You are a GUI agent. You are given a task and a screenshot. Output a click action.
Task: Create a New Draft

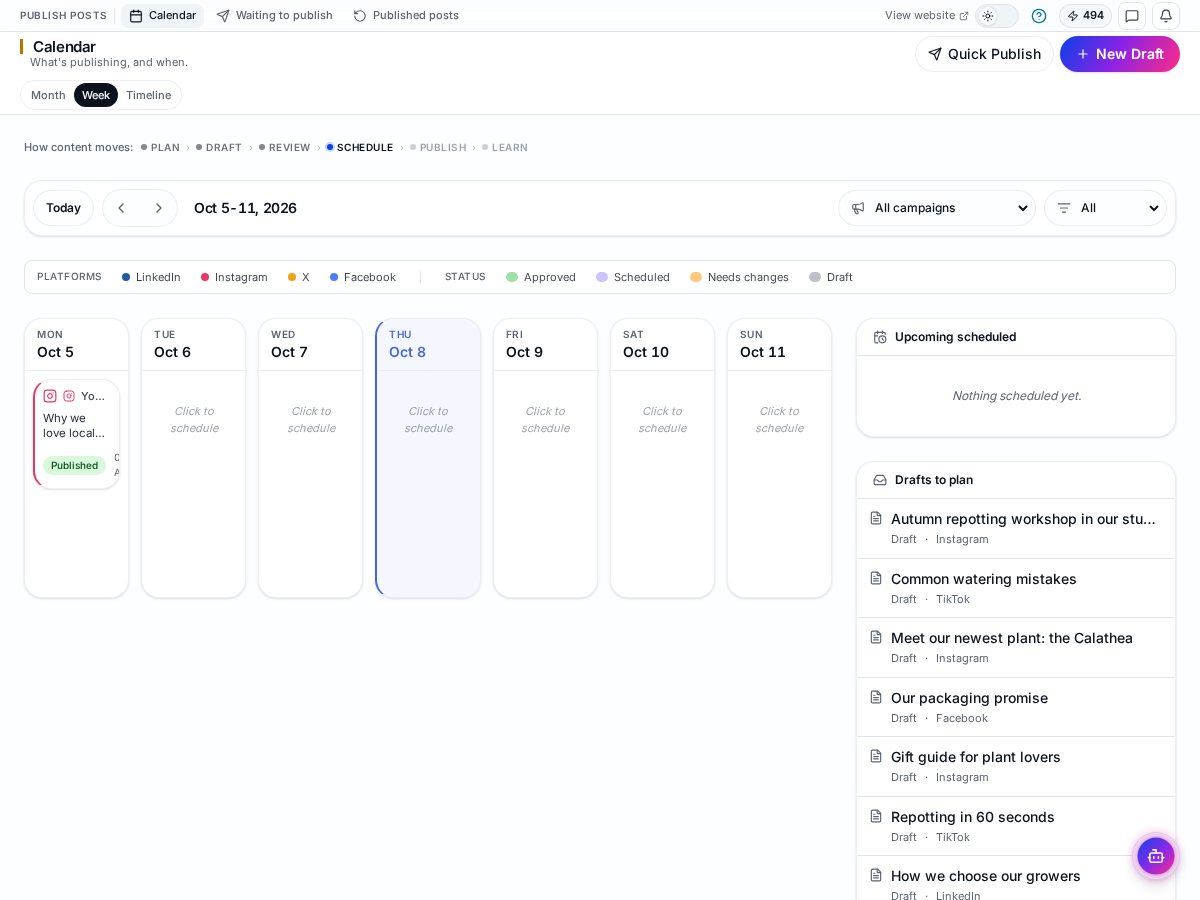click(x=1120, y=54)
